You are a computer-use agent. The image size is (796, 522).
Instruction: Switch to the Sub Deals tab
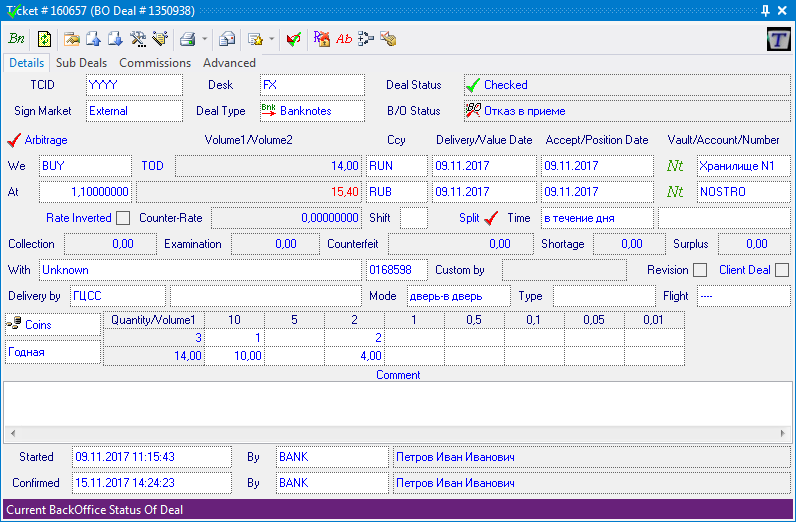tap(81, 63)
